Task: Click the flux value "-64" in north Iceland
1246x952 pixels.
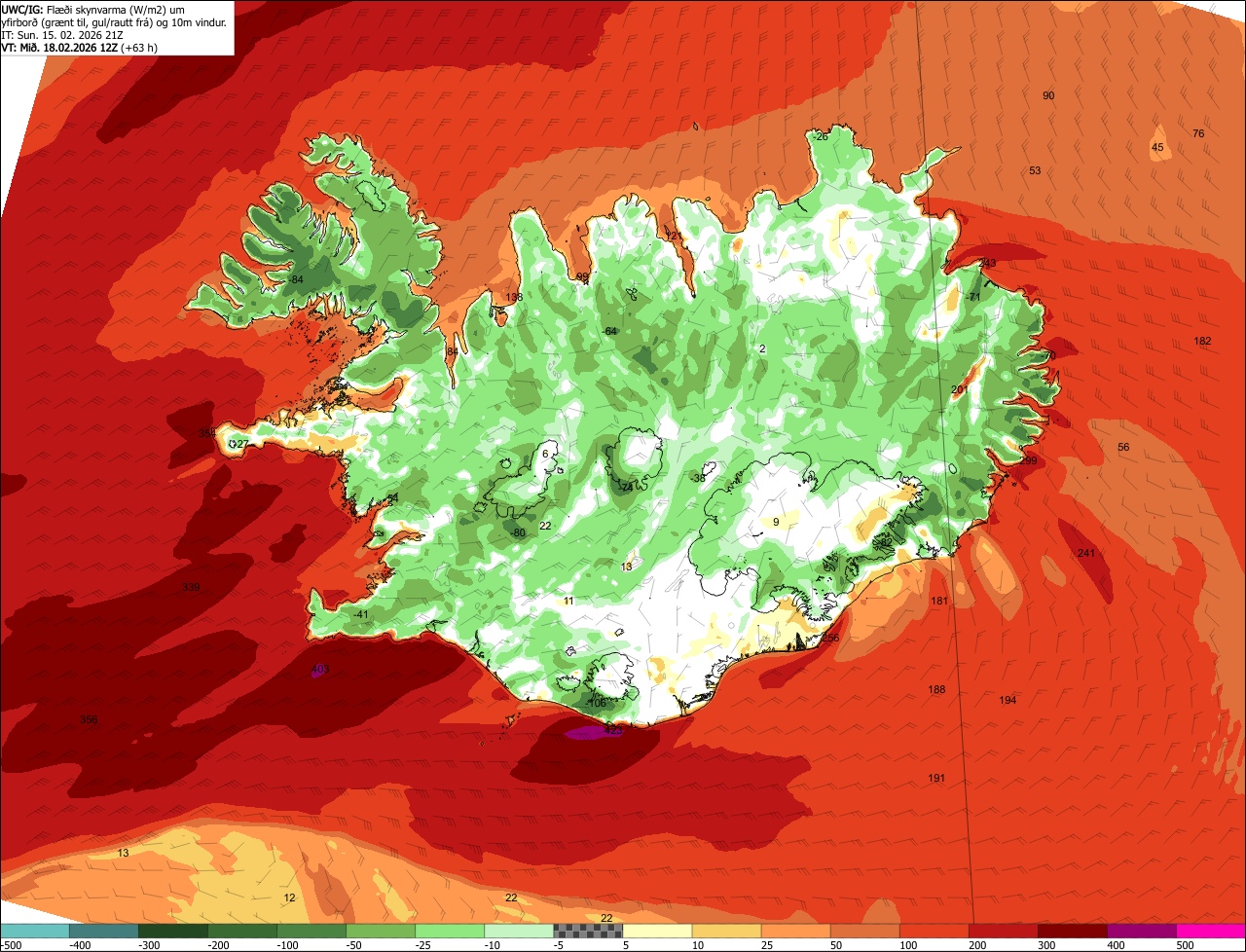Action: (609, 331)
